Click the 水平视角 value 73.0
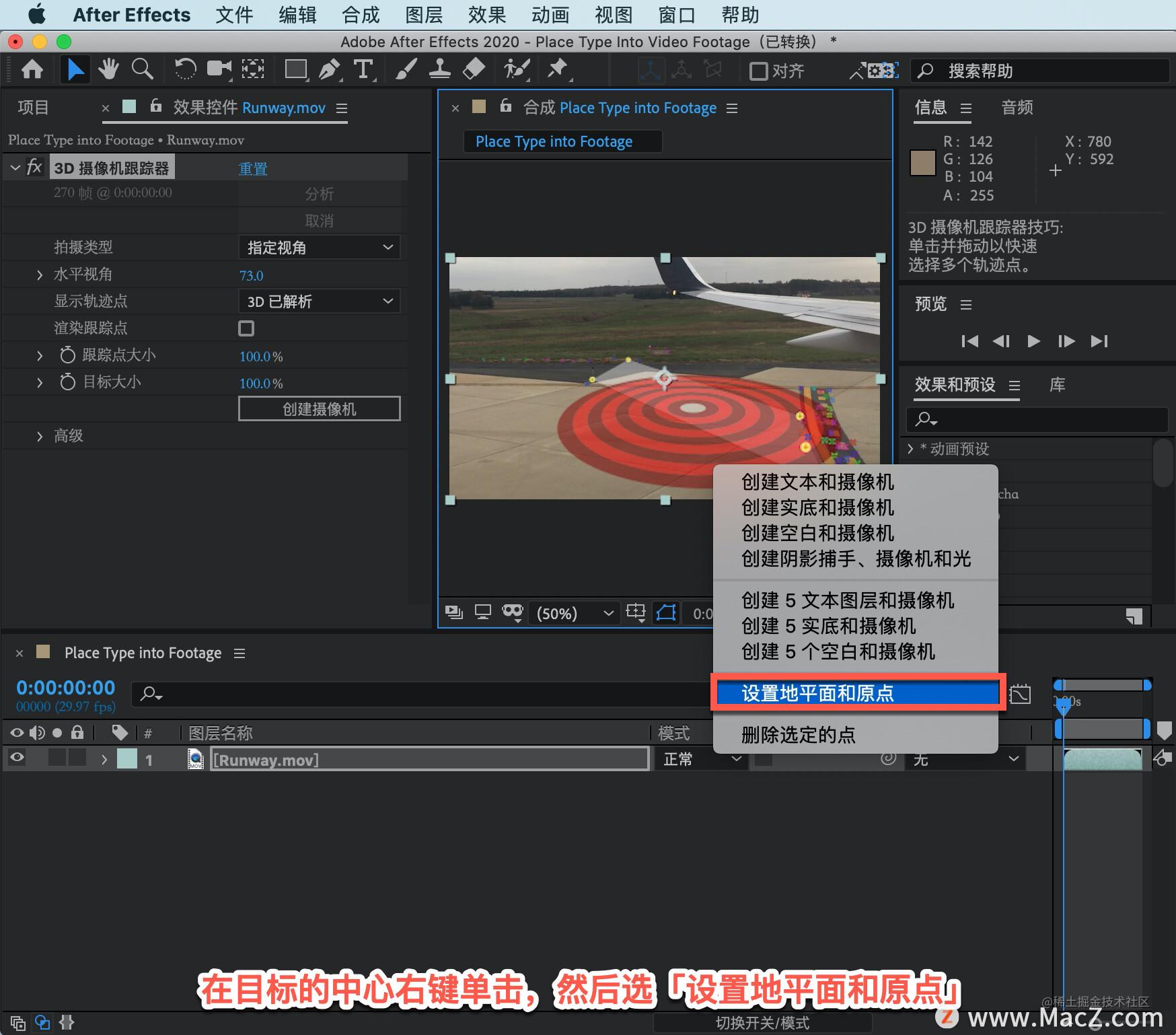Image resolution: width=1176 pixels, height=1035 pixels. pos(251,275)
